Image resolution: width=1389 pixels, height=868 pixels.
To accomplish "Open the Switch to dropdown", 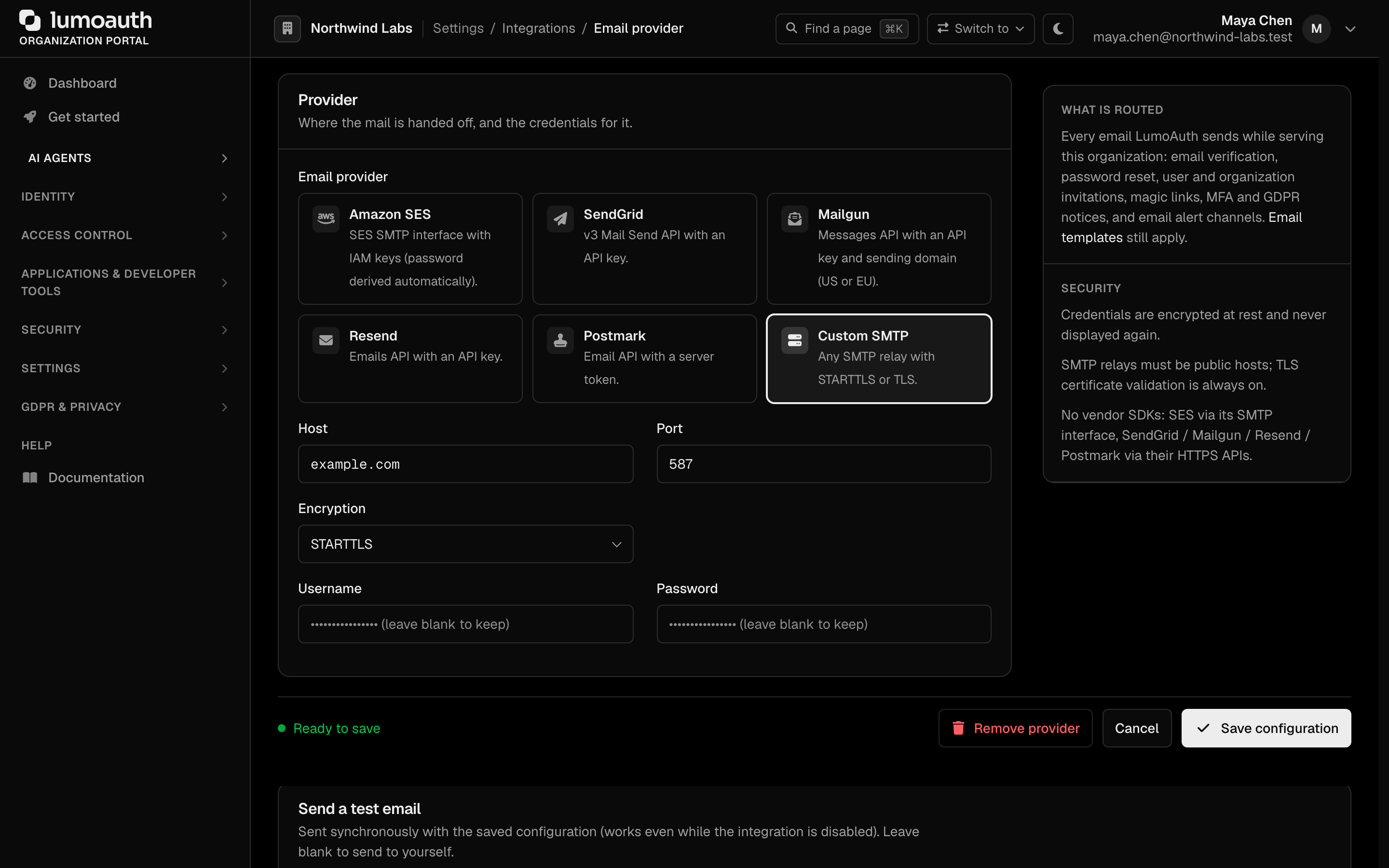I will 980,29.
